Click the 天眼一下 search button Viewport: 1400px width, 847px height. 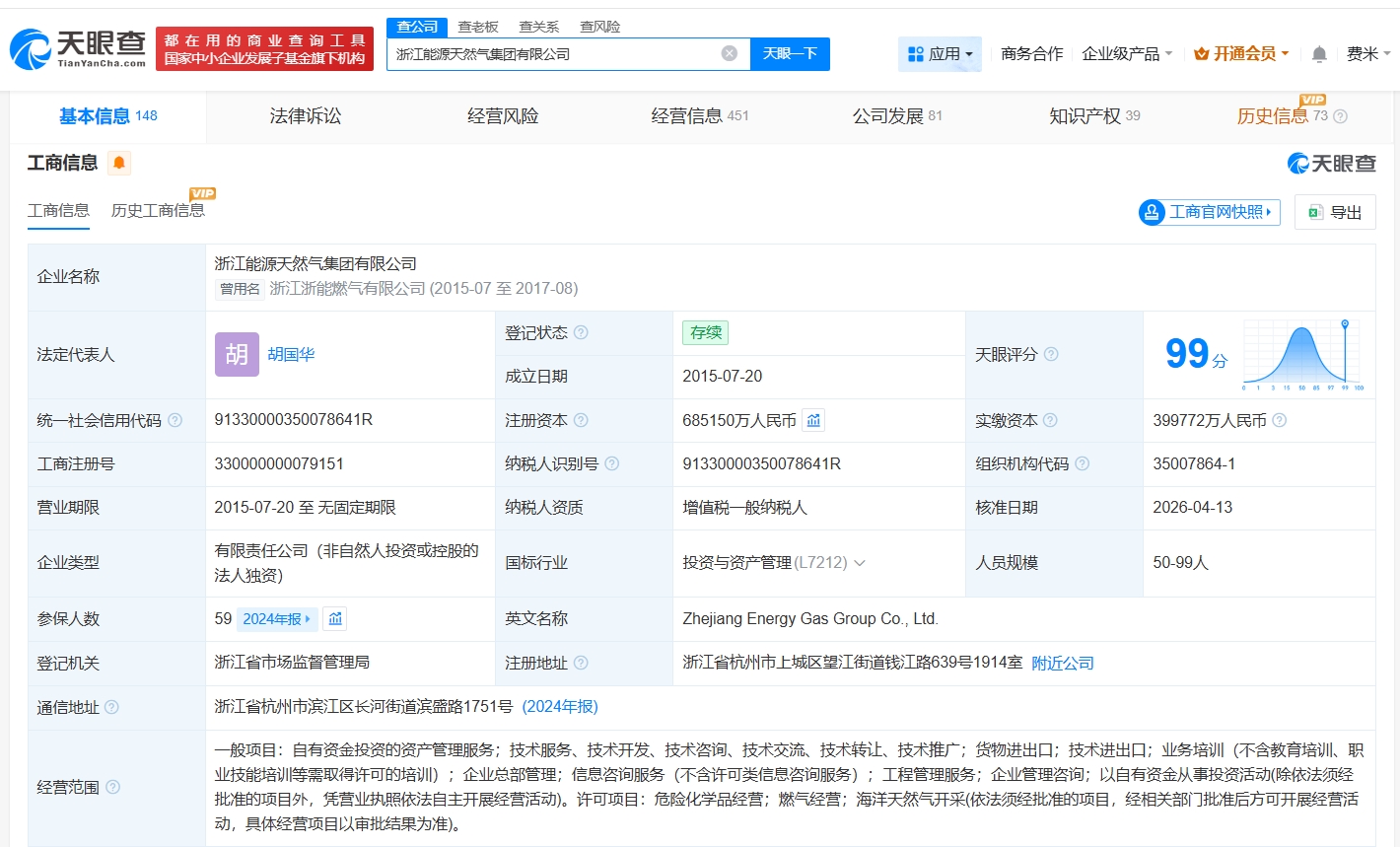[790, 54]
